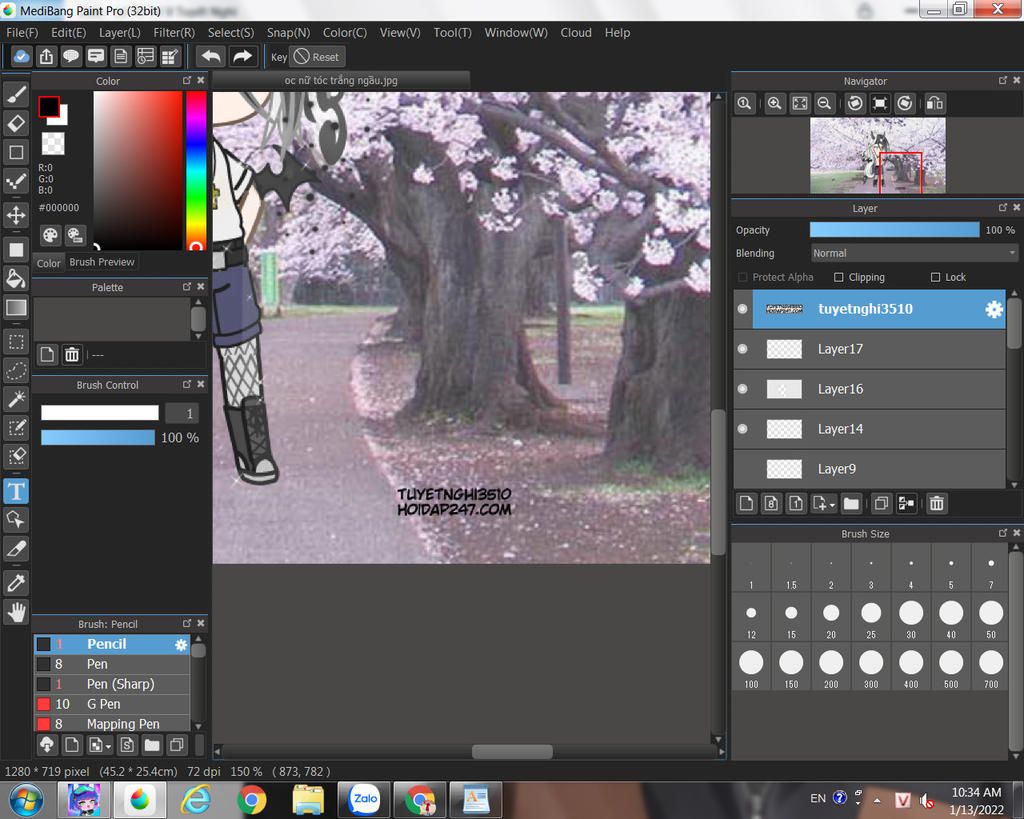The image size is (1024, 819).
Task: Undock the Color panel
Action: 187,80
